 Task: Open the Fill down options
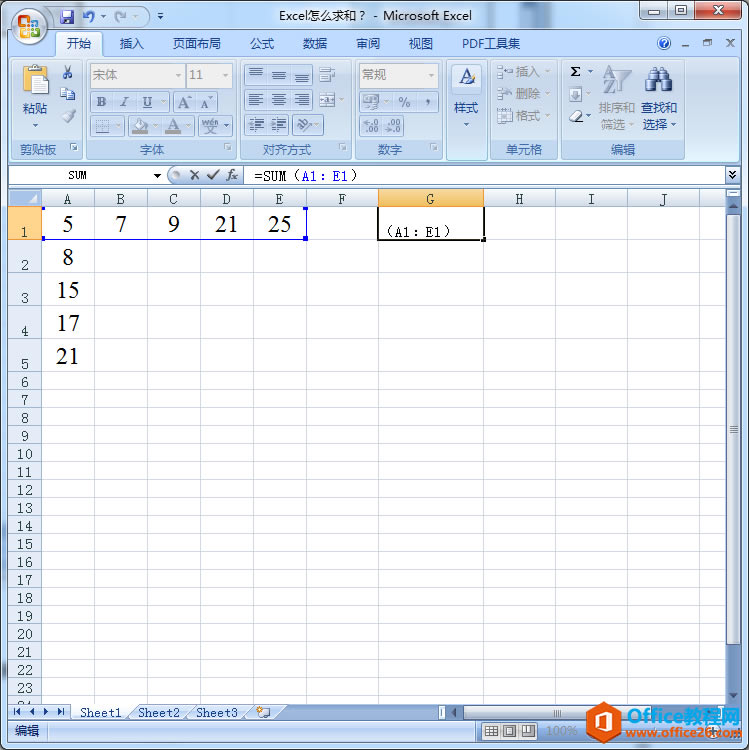tap(576, 94)
